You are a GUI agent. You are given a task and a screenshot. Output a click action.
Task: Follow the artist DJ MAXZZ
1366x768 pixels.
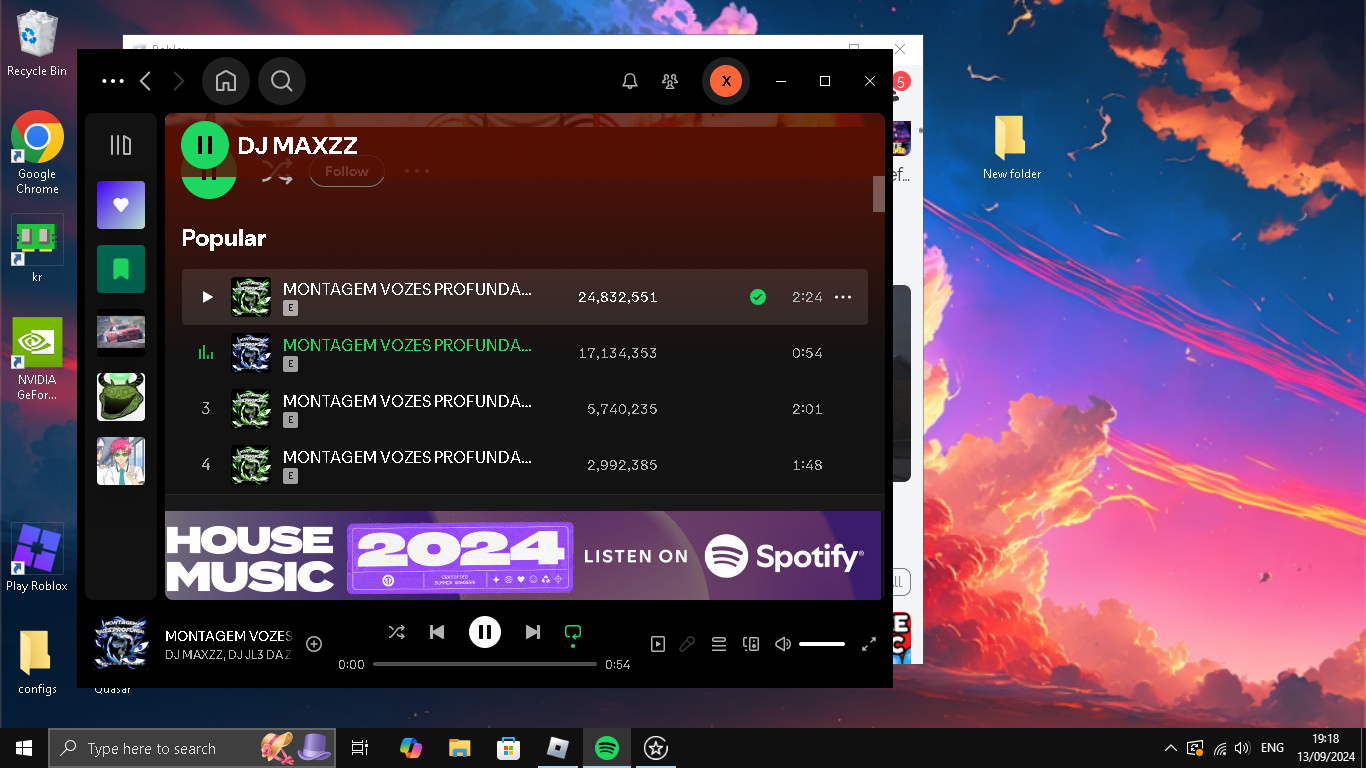click(347, 171)
